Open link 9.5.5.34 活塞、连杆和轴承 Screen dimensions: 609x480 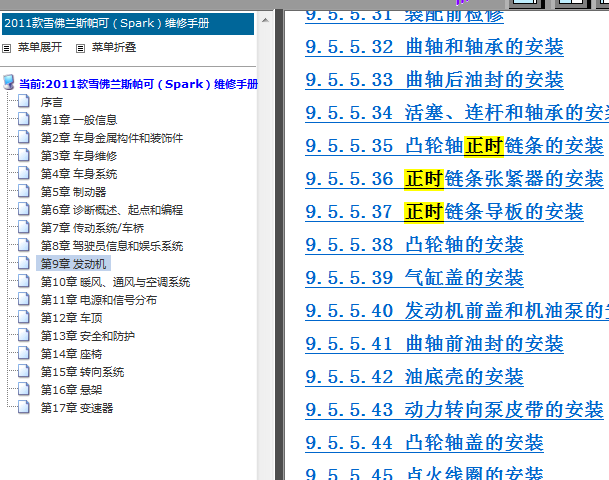[x=457, y=113]
